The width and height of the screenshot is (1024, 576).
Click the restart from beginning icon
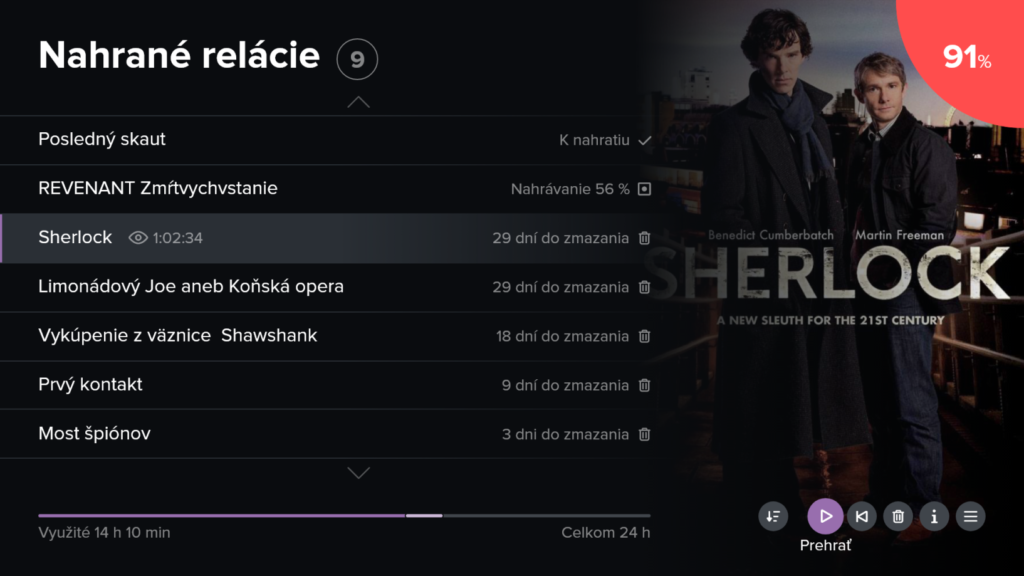861,516
